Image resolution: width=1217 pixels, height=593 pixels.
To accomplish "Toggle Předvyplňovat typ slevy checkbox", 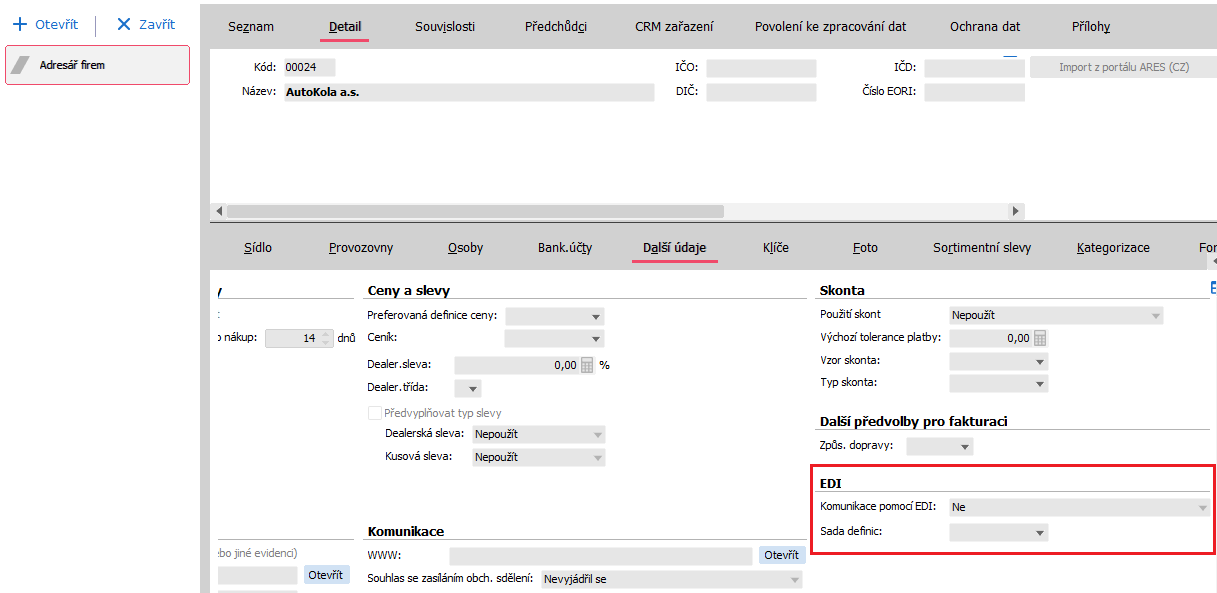I will (375, 413).
